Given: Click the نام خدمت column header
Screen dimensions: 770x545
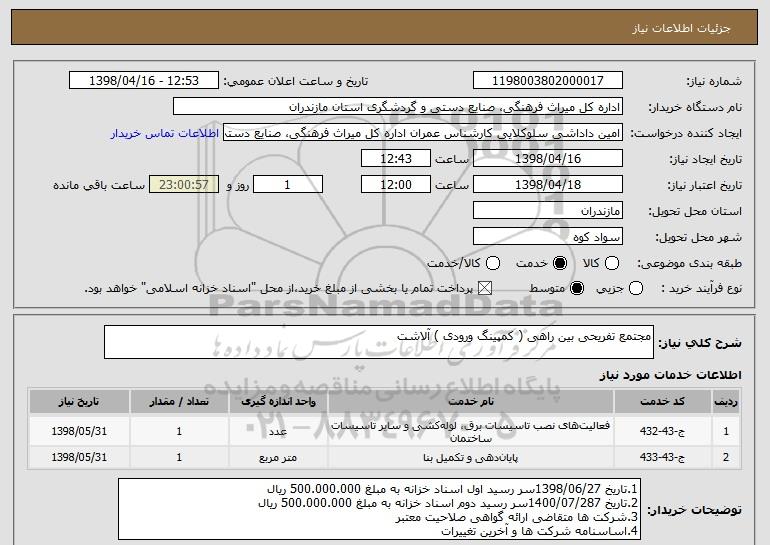Looking at the screenshot, I should pyautogui.click(x=470, y=402).
